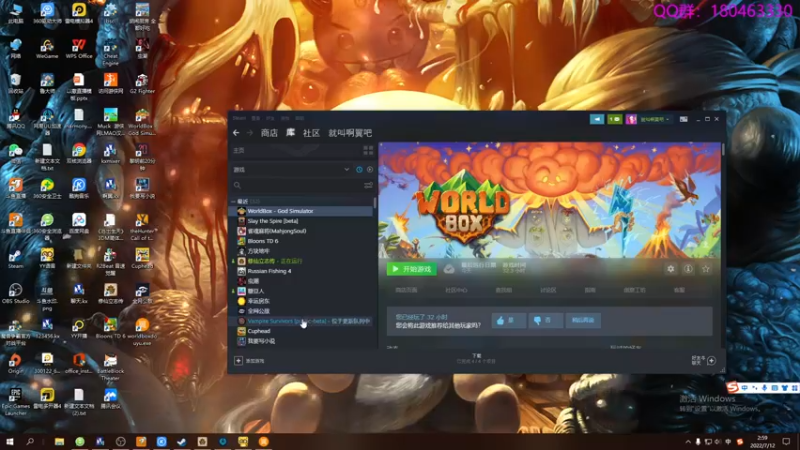This screenshot has width=800, height=450.
Task: Select Vampire Survivors public-beta entry
Action: (303, 321)
